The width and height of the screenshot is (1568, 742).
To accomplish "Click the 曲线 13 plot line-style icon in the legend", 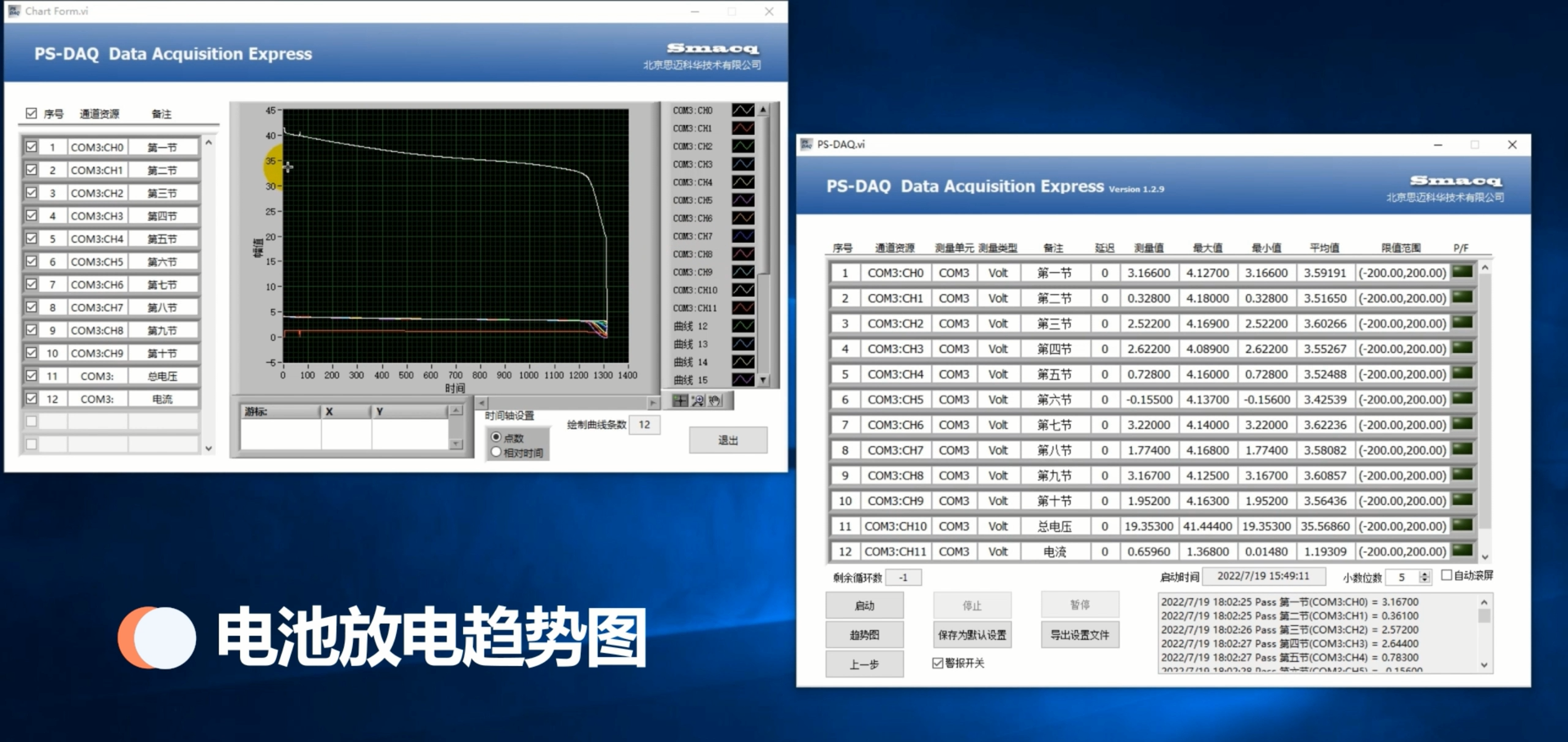I will click(x=743, y=344).
